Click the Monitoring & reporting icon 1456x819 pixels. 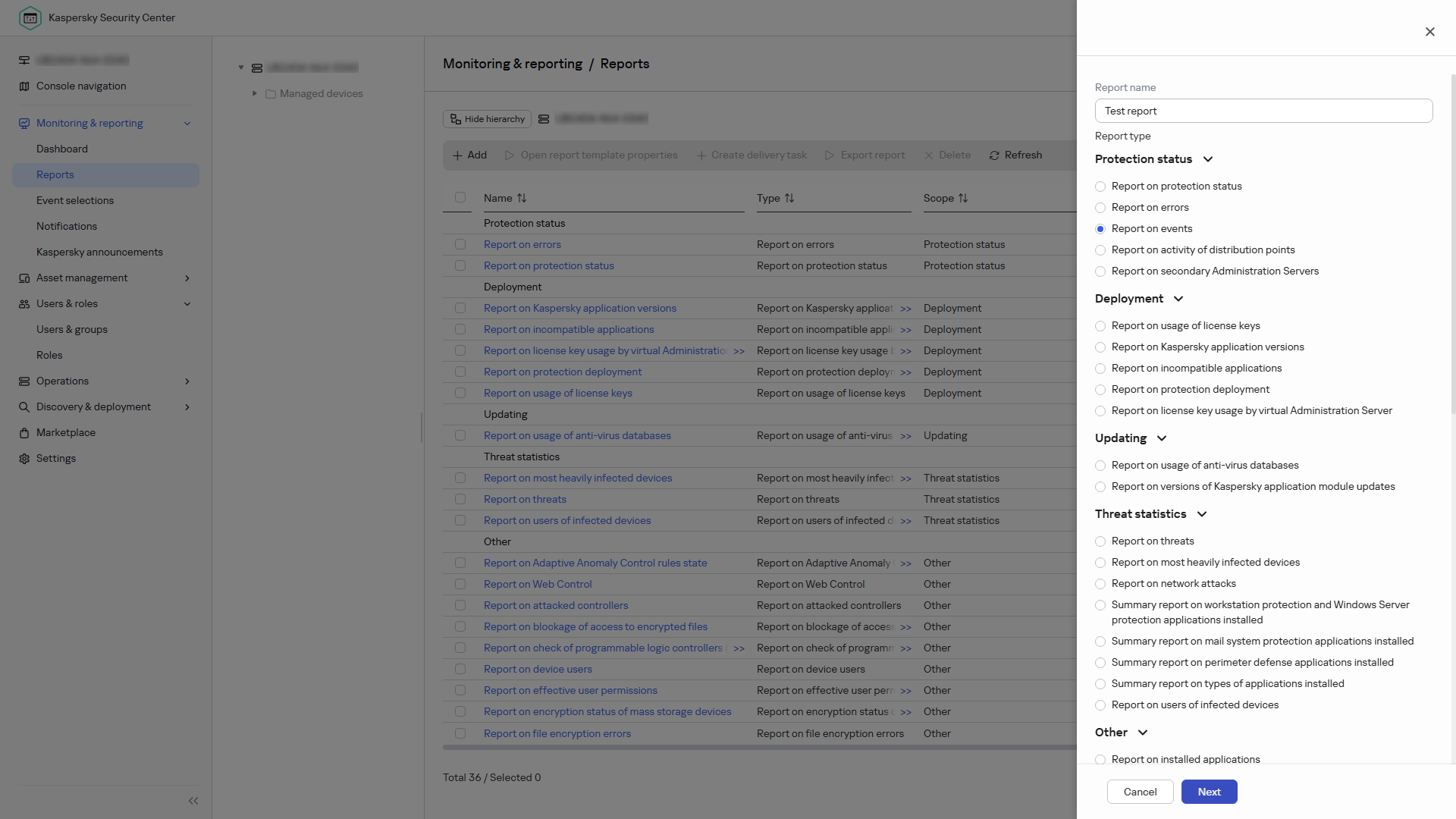[x=24, y=124]
